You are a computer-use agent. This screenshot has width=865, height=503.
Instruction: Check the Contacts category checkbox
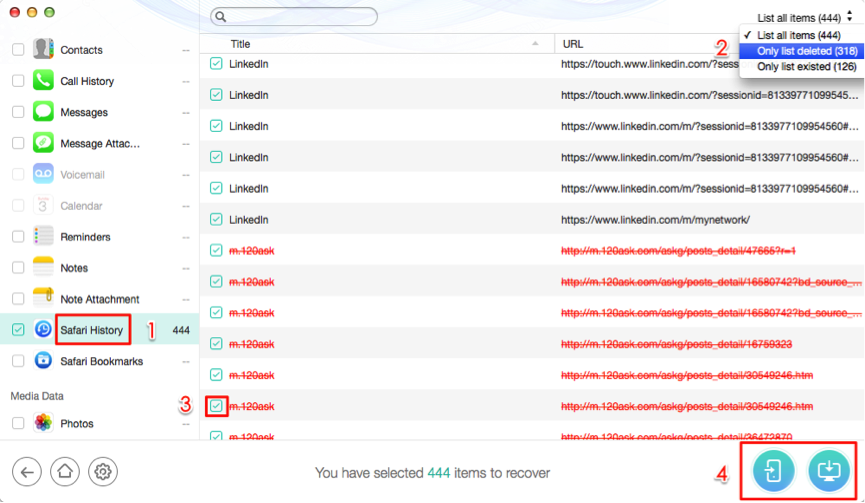(18, 50)
